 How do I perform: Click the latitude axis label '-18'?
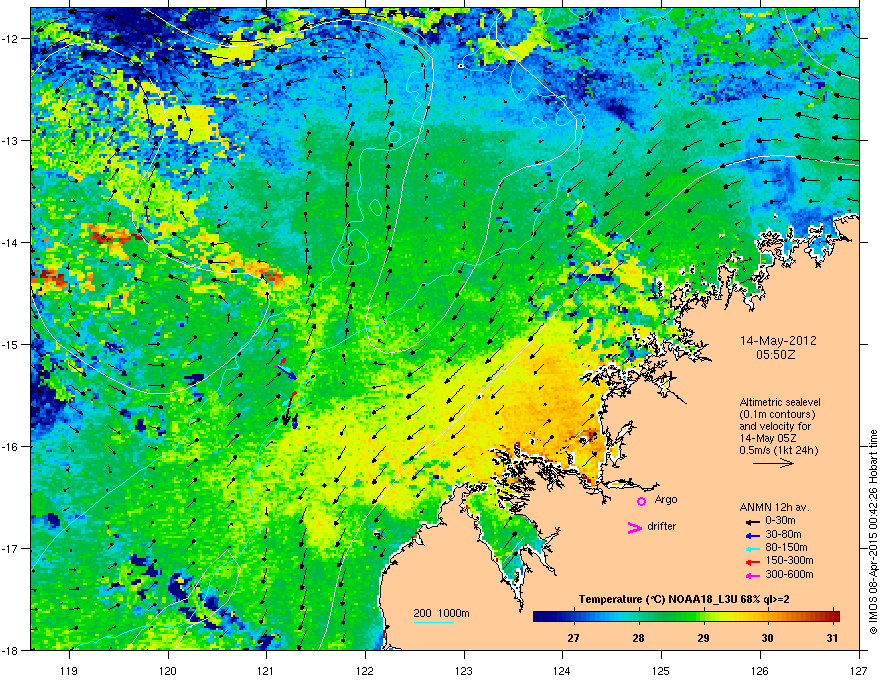point(11,650)
